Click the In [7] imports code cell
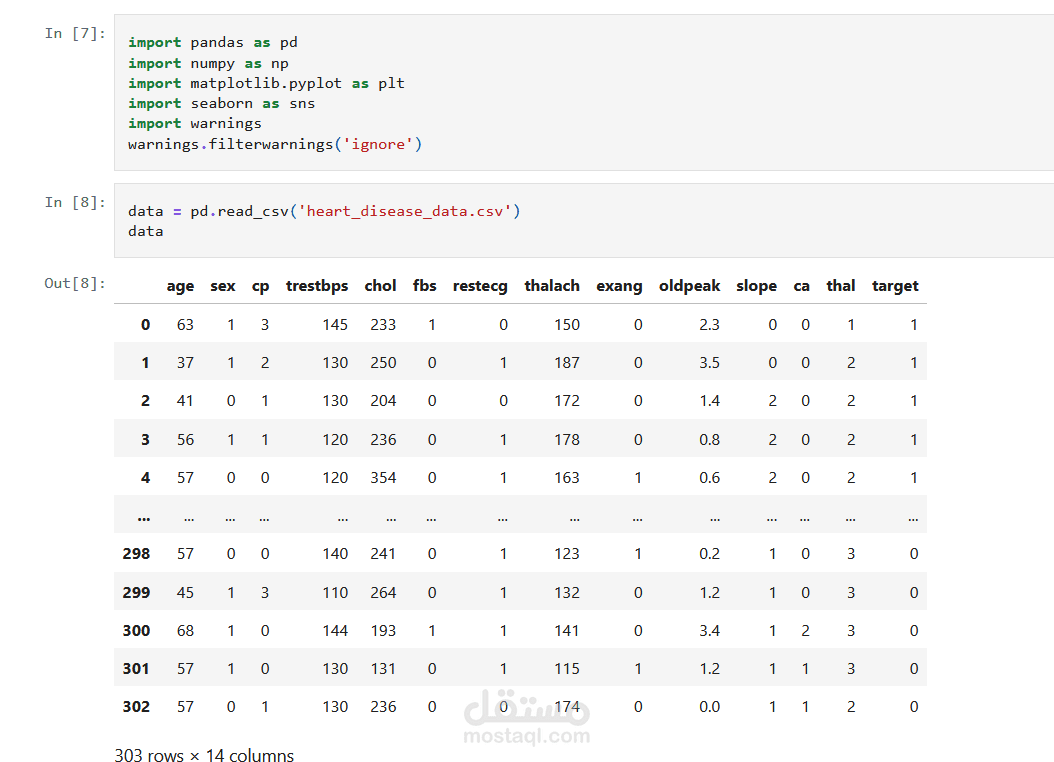The width and height of the screenshot is (1054, 762). point(583,93)
